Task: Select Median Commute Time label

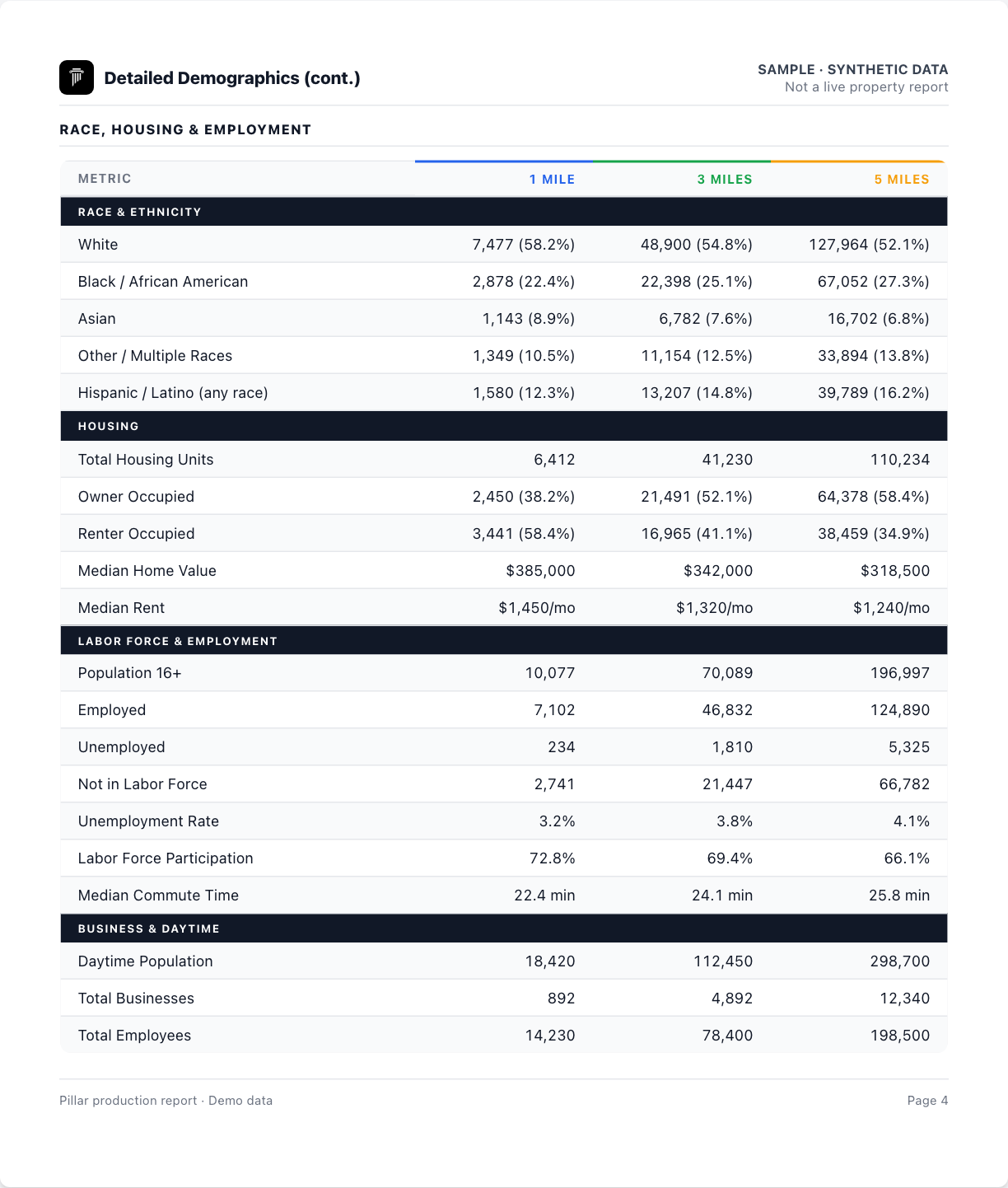Action: point(158,896)
